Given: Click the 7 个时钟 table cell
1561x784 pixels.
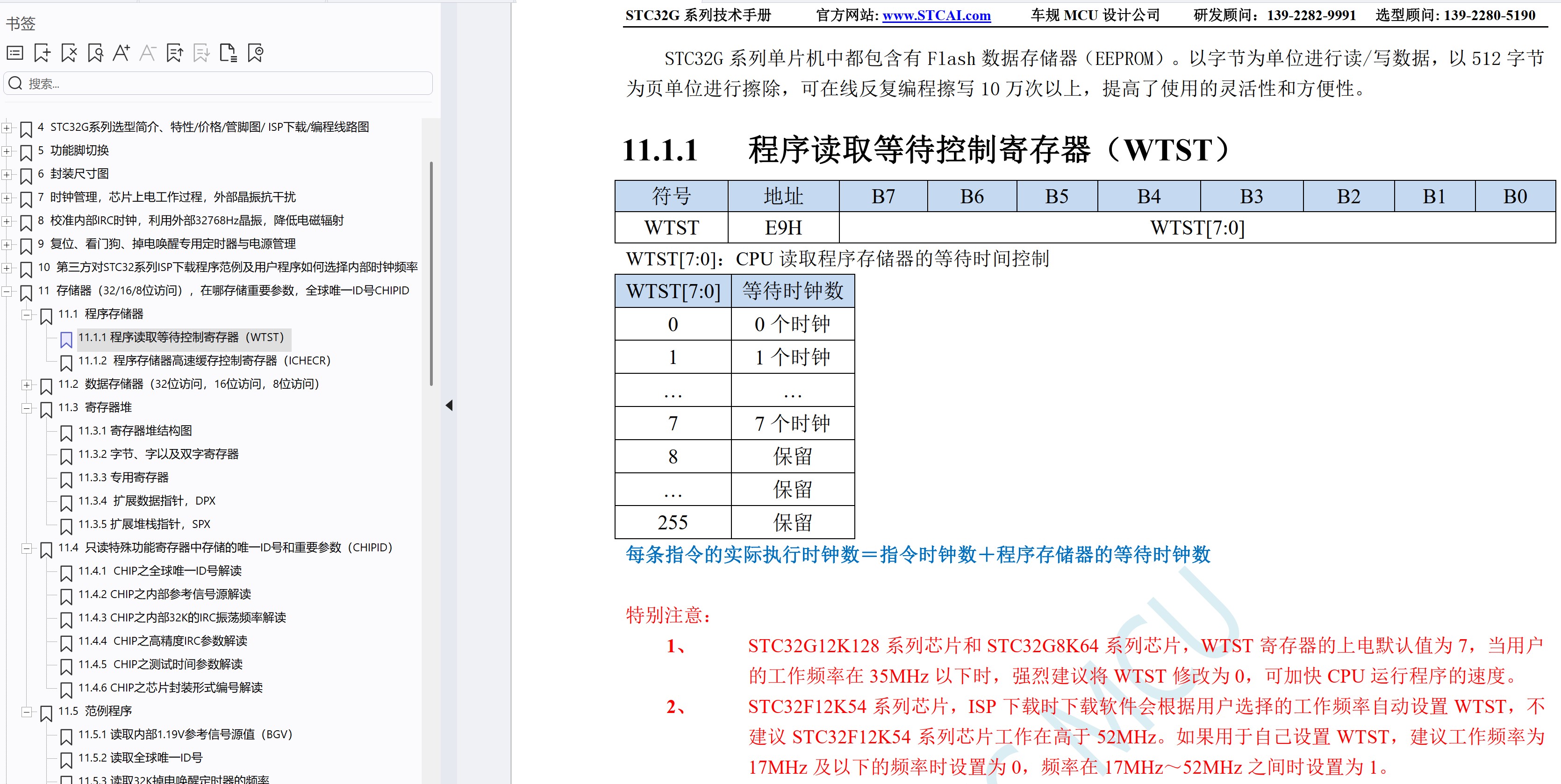Looking at the screenshot, I should click(x=793, y=423).
